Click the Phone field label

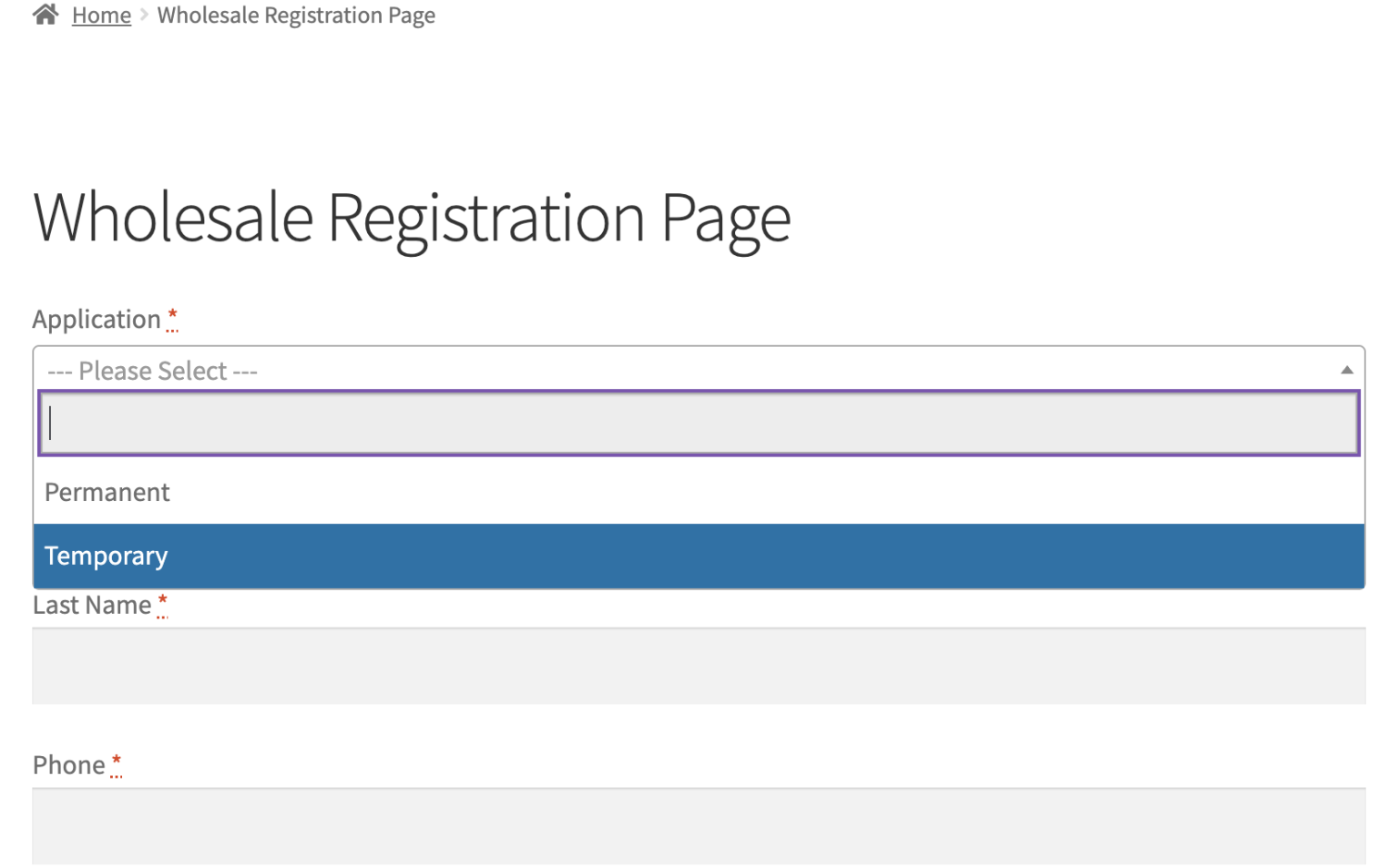(68, 764)
